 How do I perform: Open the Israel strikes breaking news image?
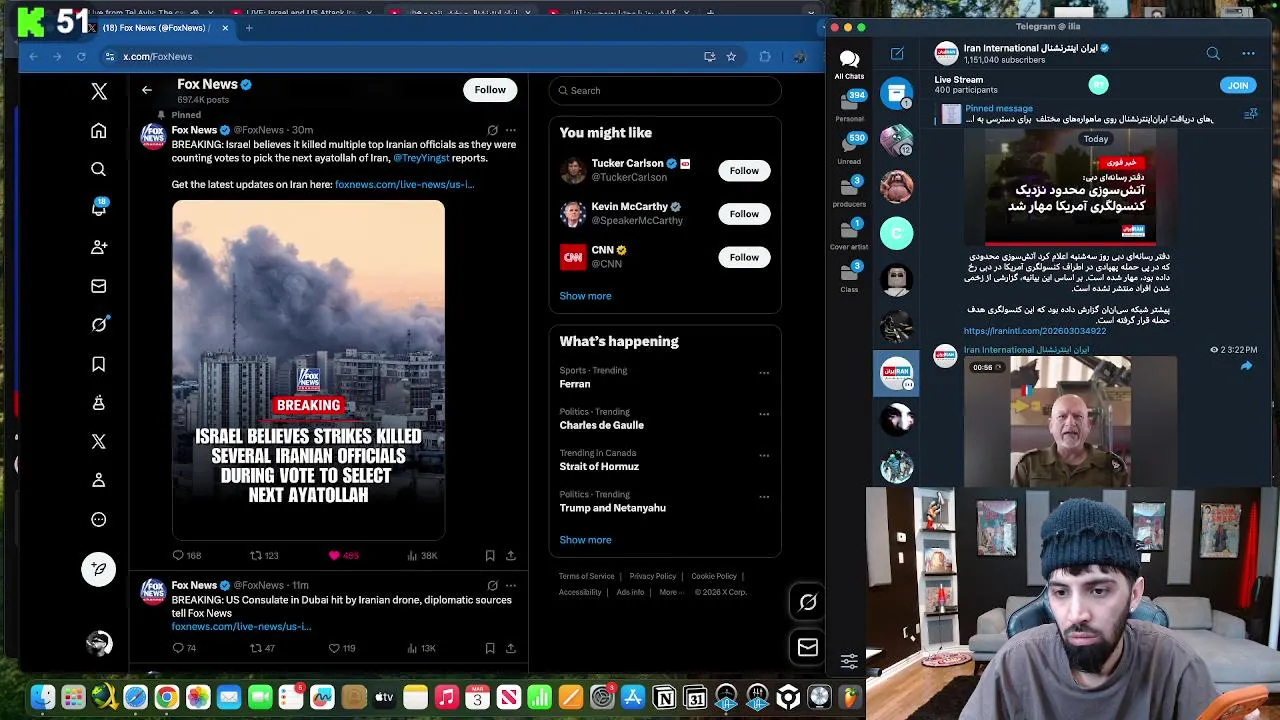[308, 370]
